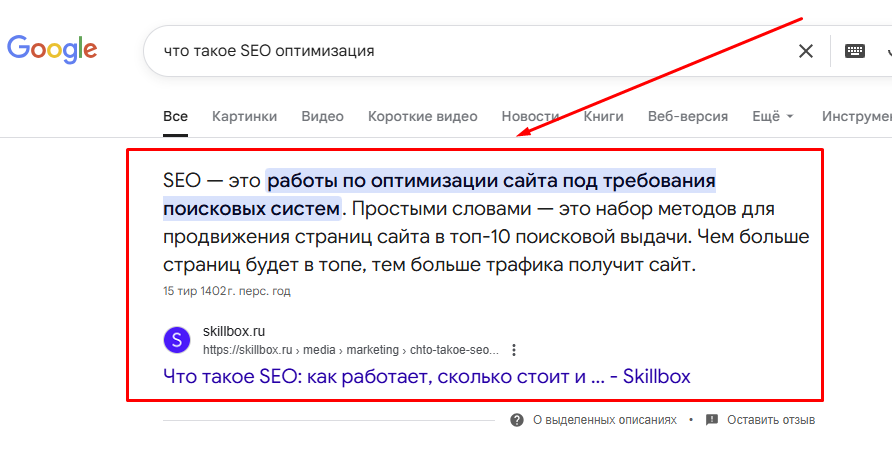Open the on-screen keyboard icon
Screen dimensions: 892x466
(x=854, y=51)
